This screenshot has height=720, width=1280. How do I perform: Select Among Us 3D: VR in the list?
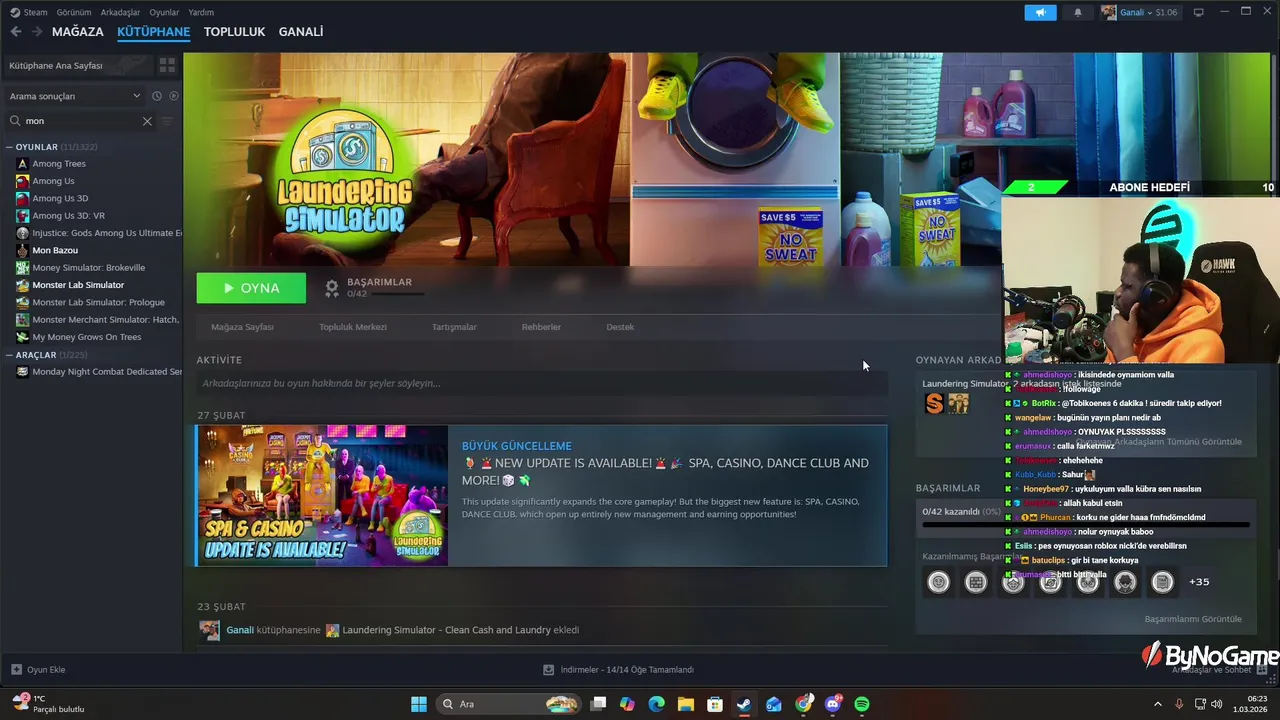(68, 215)
